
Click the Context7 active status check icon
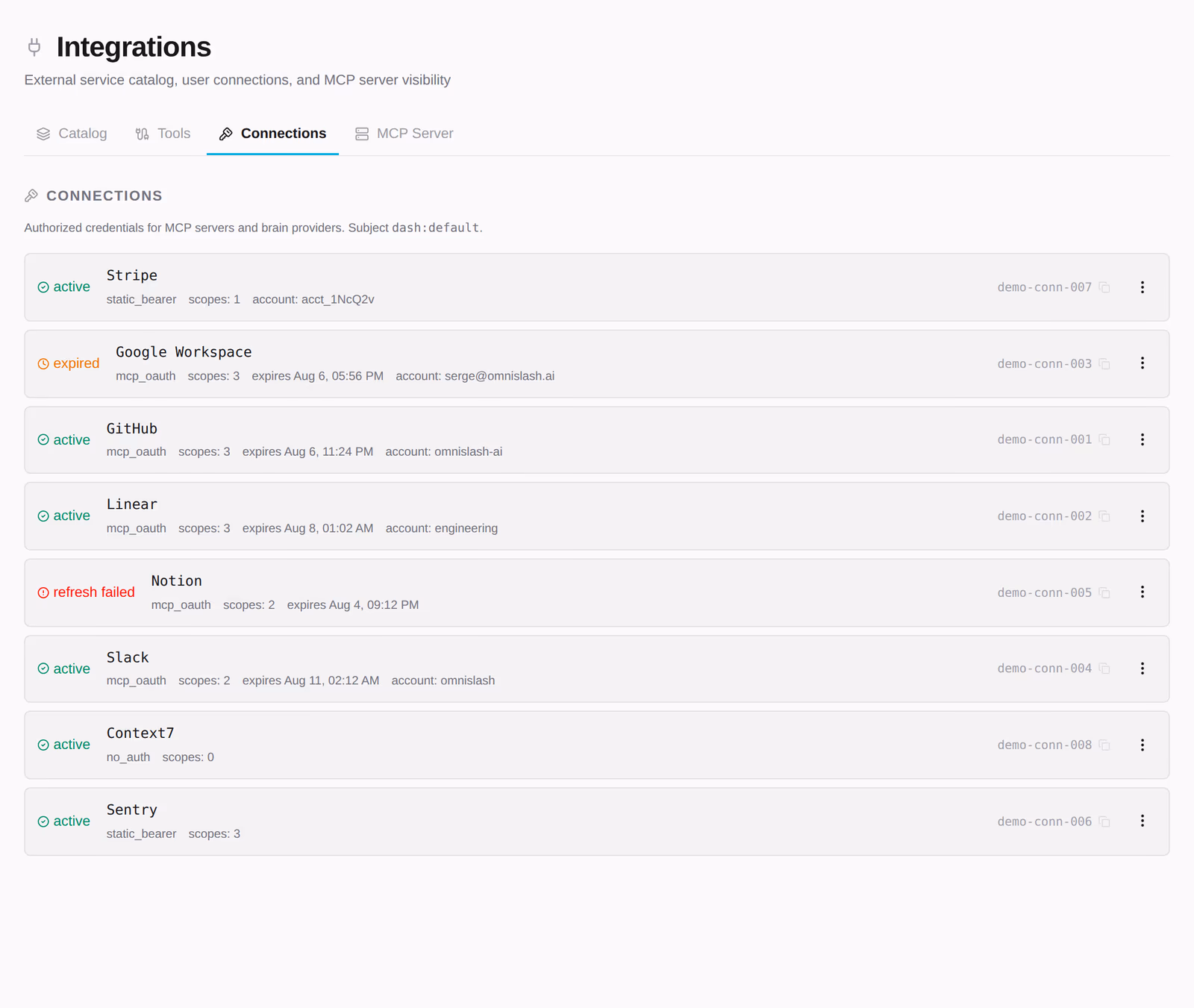[43, 745]
